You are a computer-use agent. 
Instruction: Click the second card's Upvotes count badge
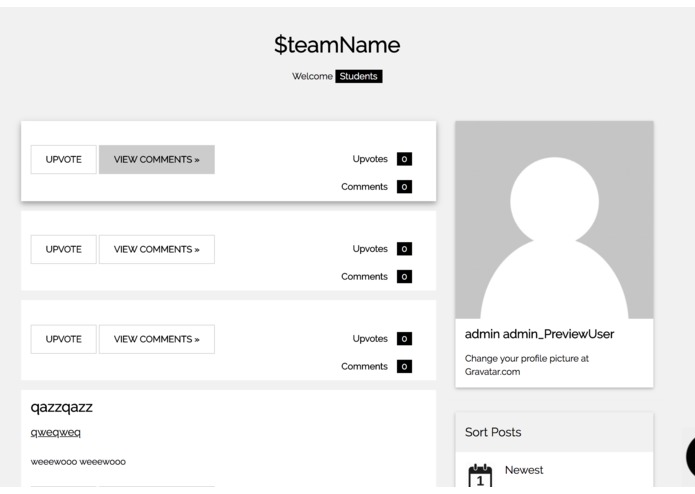tap(404, 249)
